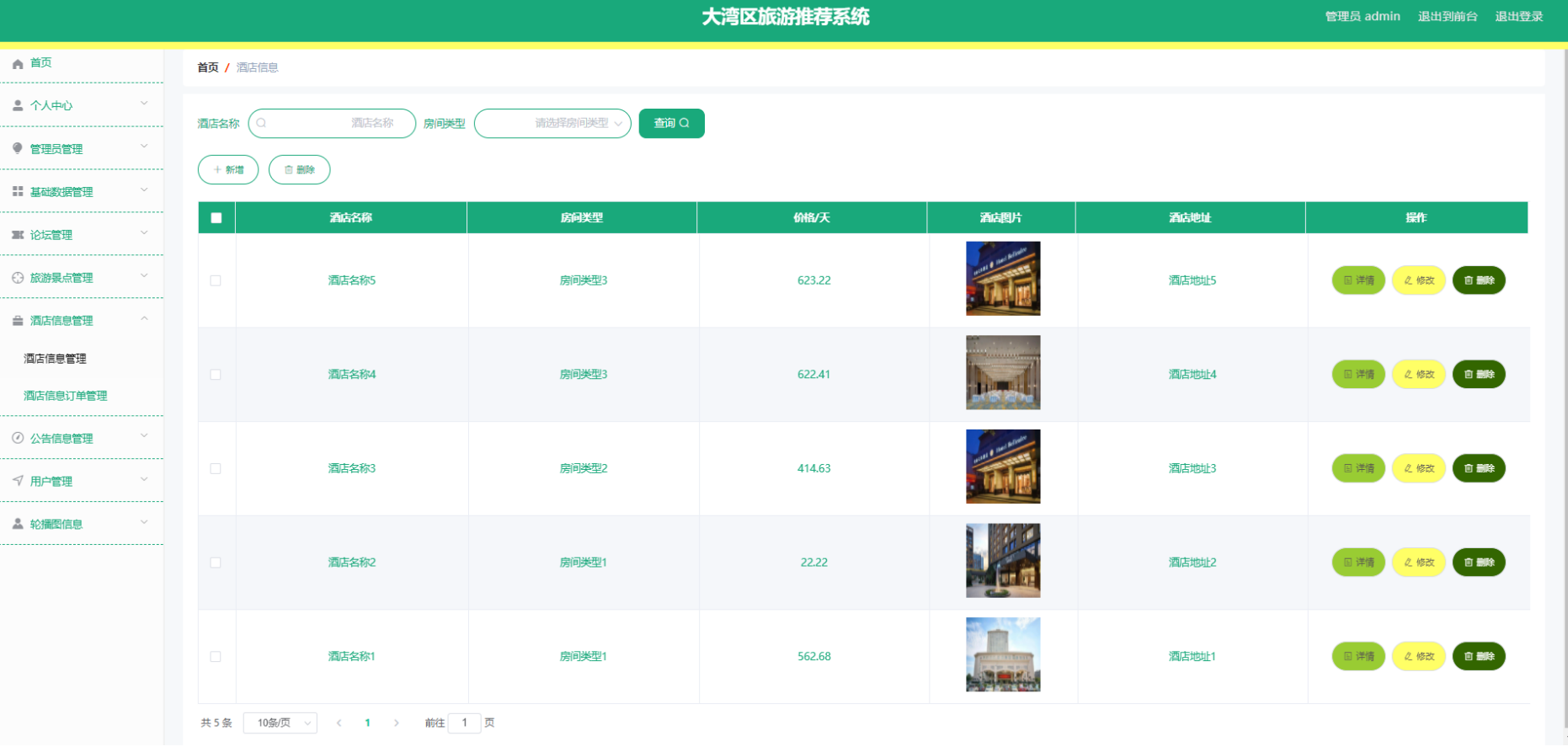Viewport: 1568px width, 752px height.
Task: Click 管理员 admin in the header
Action: [x=1363, y=16]
